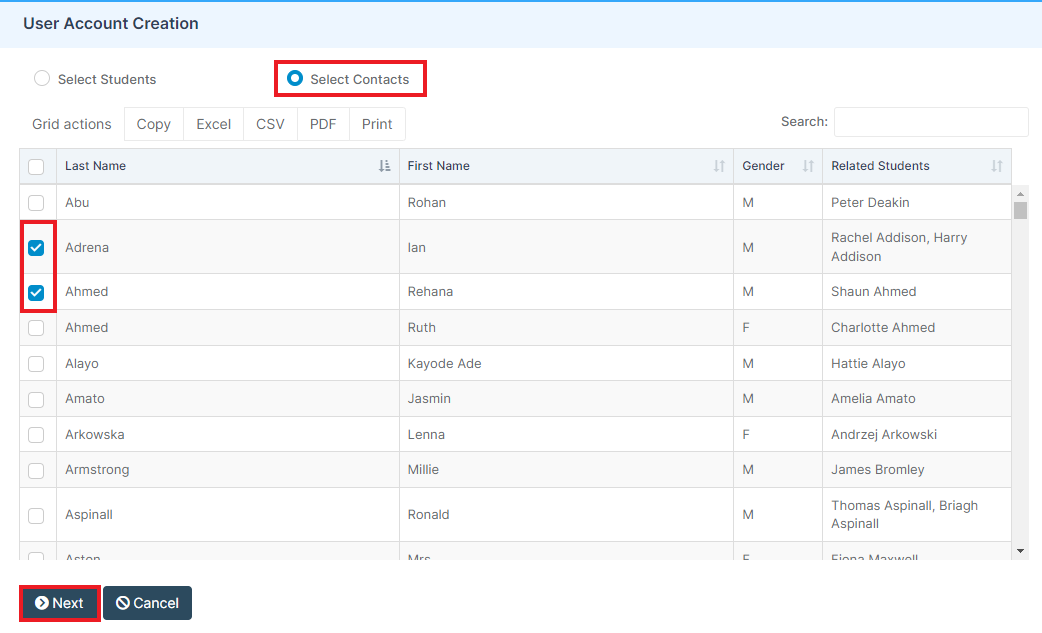
Task: Copy the grid data
Action: [154, 124]
